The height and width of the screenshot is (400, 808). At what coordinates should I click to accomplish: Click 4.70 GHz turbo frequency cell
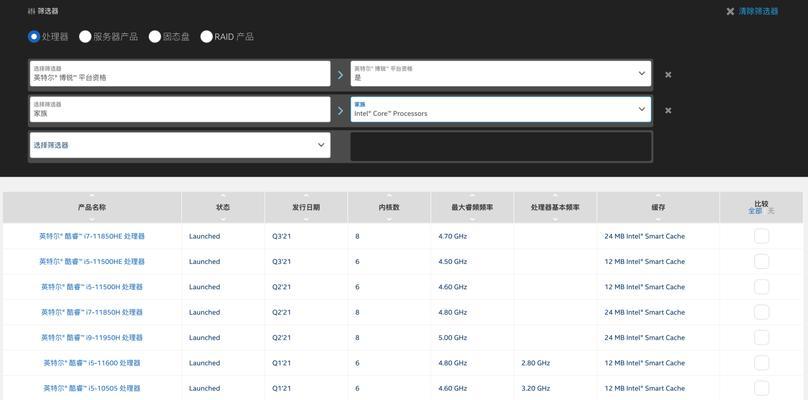click(452, 236)
